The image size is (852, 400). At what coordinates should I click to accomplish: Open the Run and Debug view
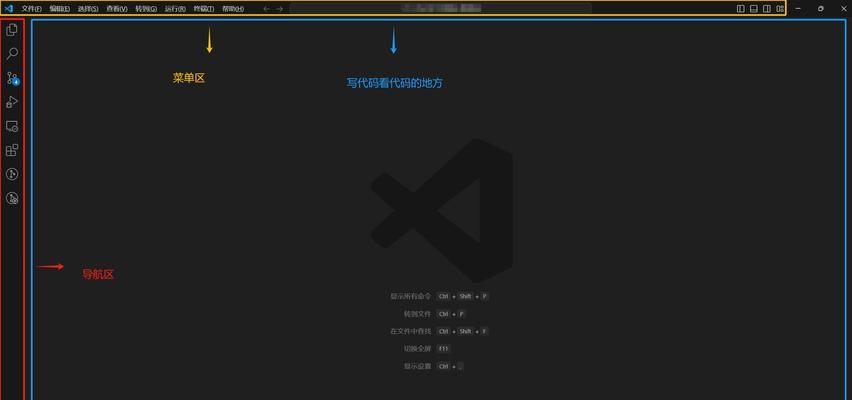click(12, 102)
